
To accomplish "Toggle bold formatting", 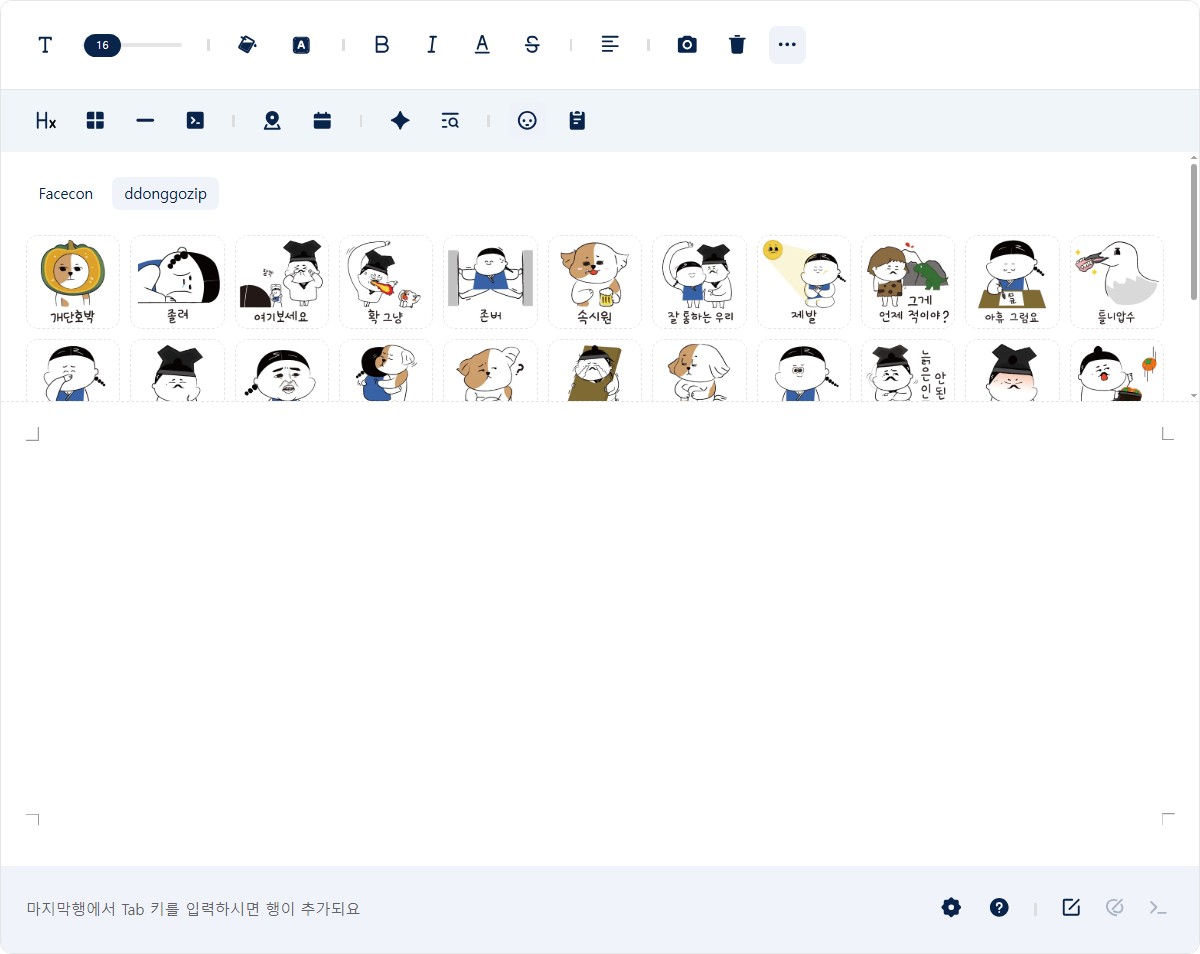I will 381,45.
